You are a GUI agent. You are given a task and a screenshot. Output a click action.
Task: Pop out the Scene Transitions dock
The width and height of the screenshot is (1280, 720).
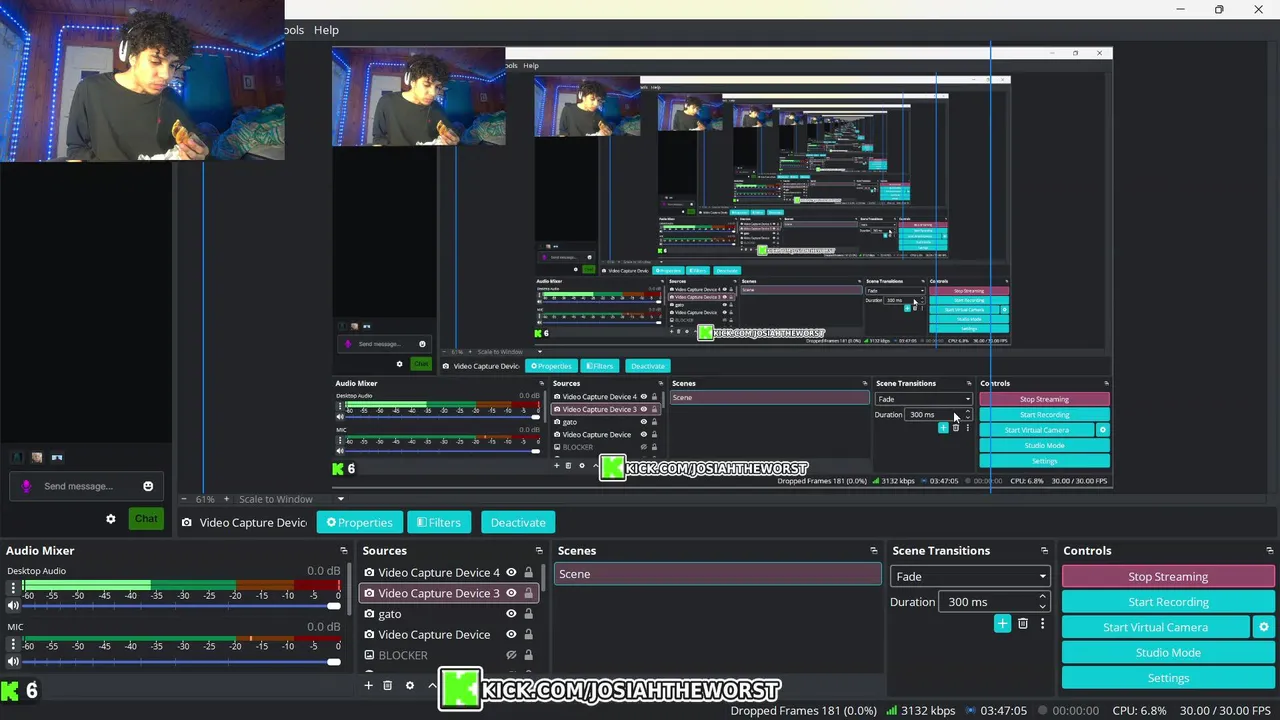[x=1045, y=551]
